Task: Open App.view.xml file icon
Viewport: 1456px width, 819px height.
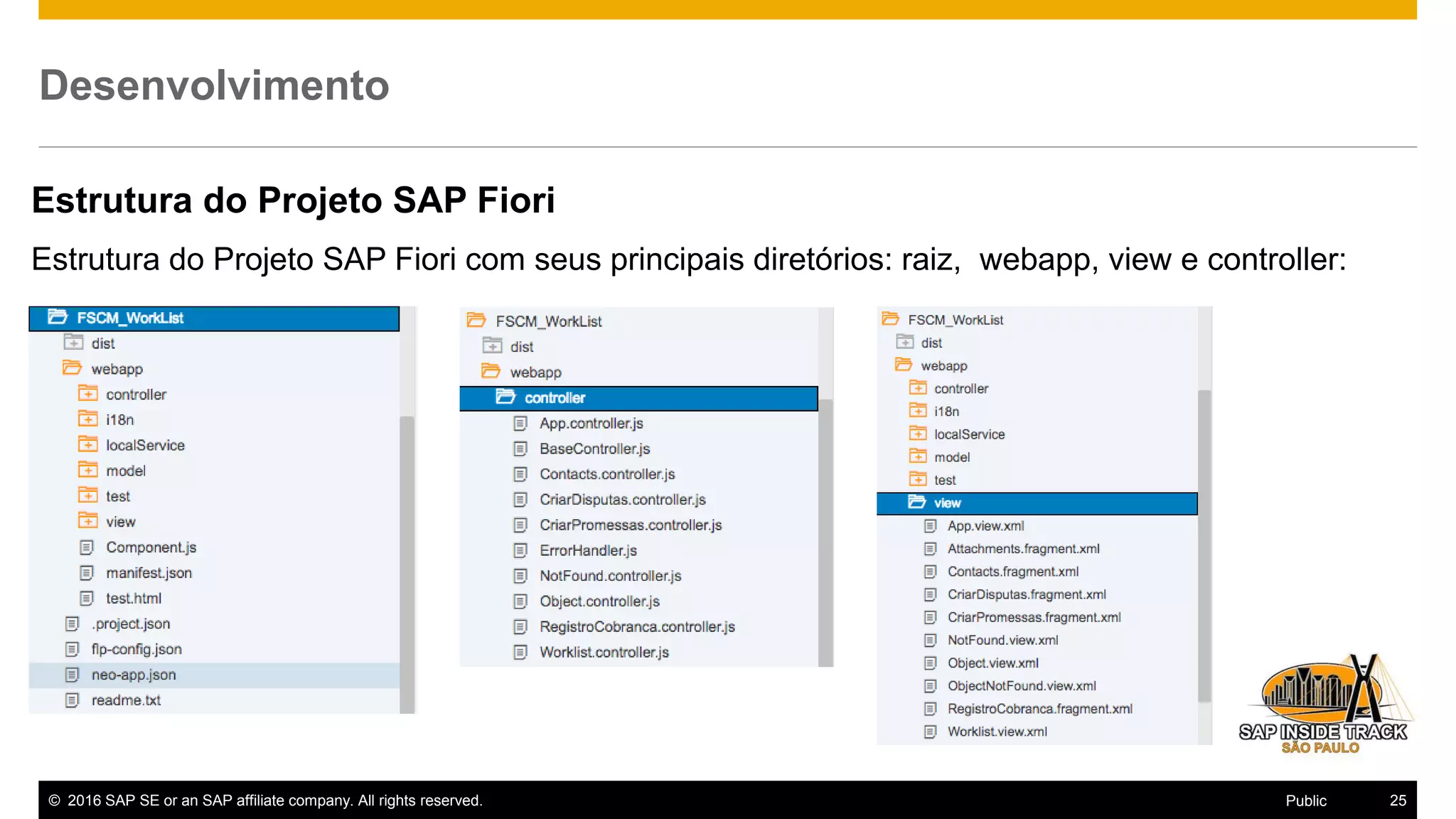Action: tap(930, 526)
